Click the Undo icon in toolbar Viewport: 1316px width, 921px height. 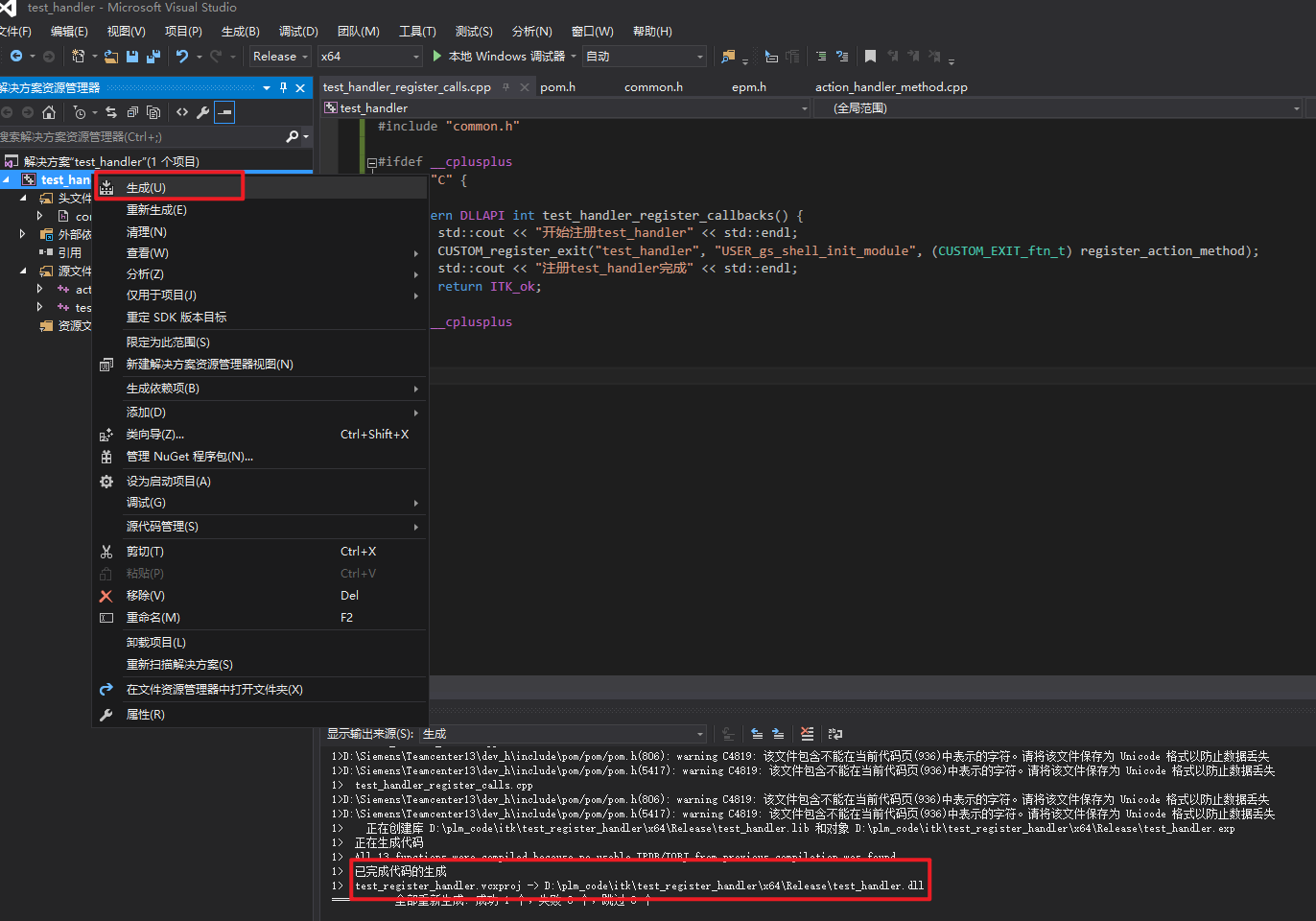point(182,56)
